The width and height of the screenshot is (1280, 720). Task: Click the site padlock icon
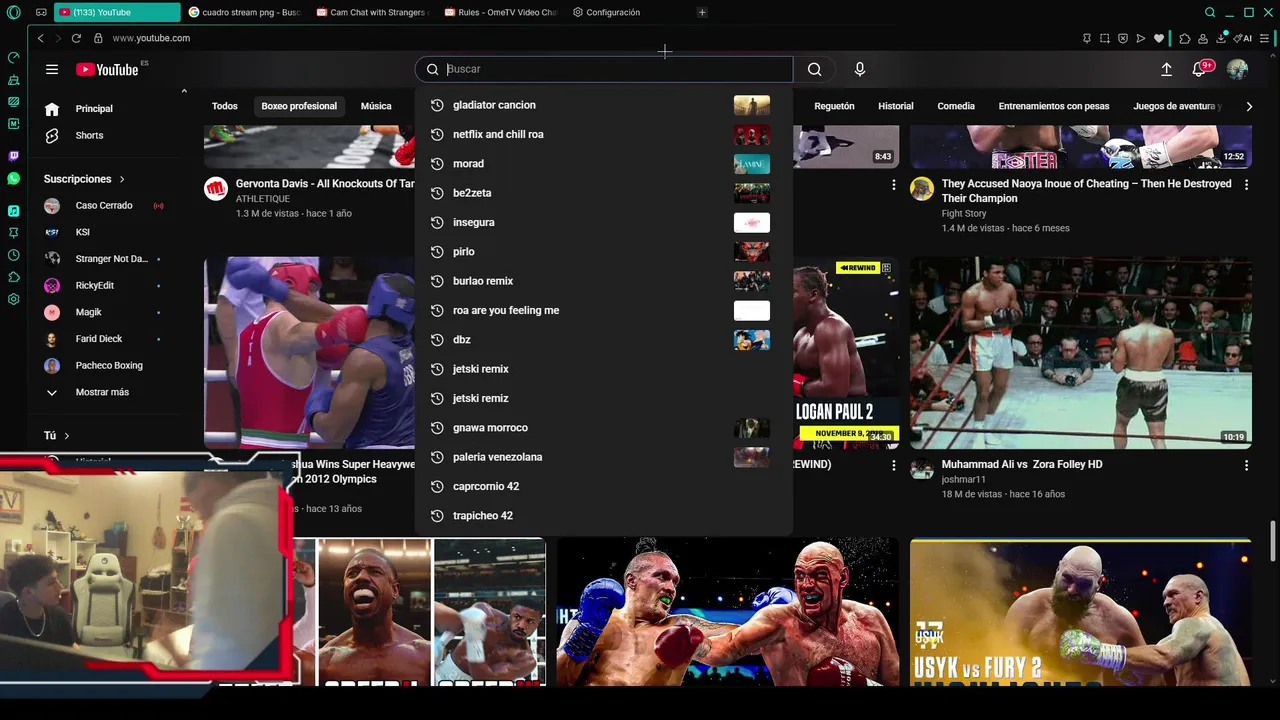pyautogui.click(x=98, y=38)
